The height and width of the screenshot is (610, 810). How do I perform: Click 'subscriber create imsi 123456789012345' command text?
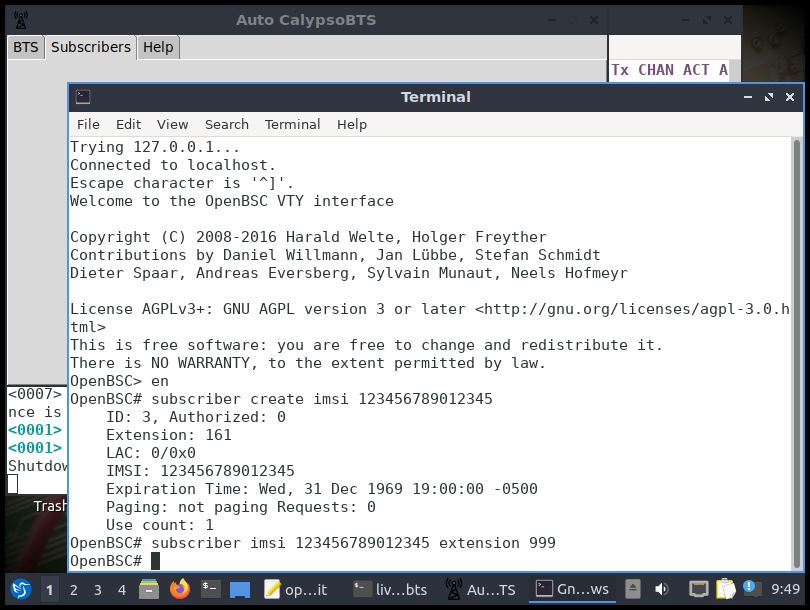[322, 399]
